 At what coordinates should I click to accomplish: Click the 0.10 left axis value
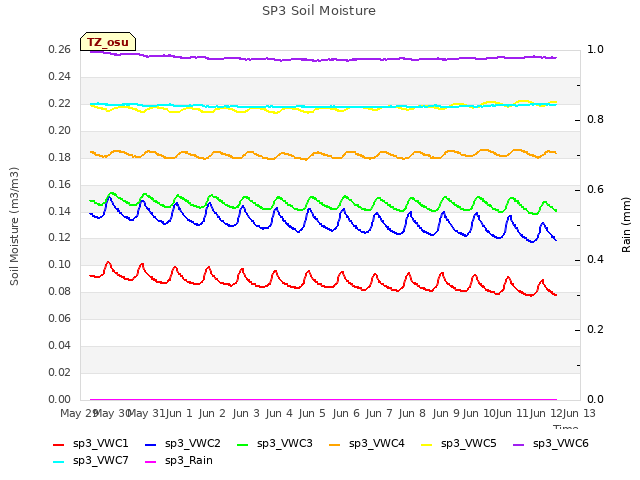click(60, 264)
